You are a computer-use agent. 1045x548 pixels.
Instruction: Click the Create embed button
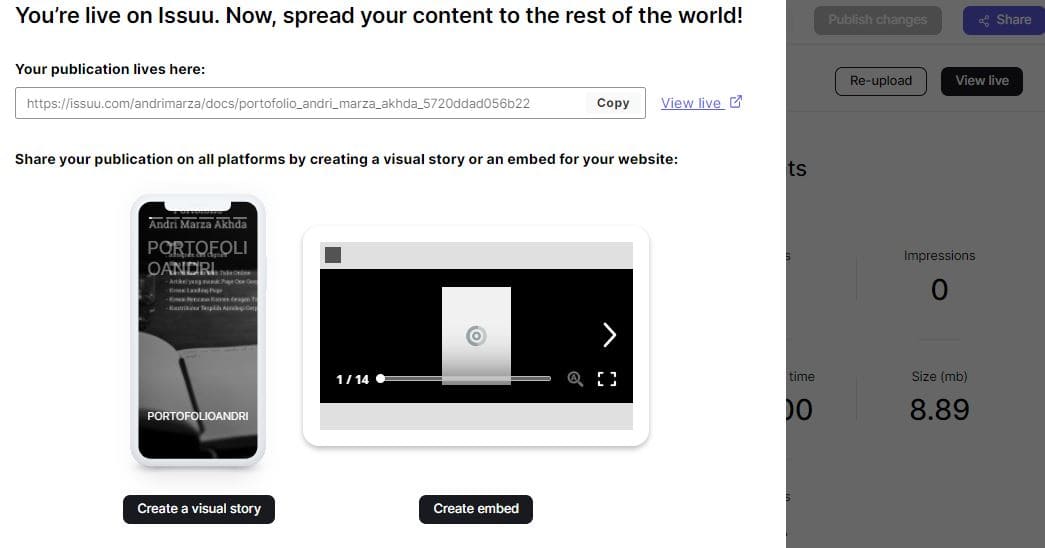pyautogui.click(x=476, y=509)
